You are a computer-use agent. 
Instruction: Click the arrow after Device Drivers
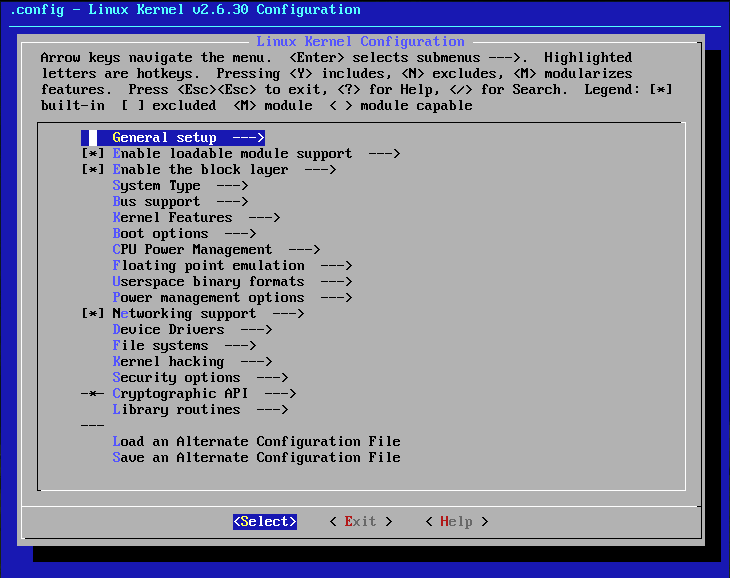[256, 329]
